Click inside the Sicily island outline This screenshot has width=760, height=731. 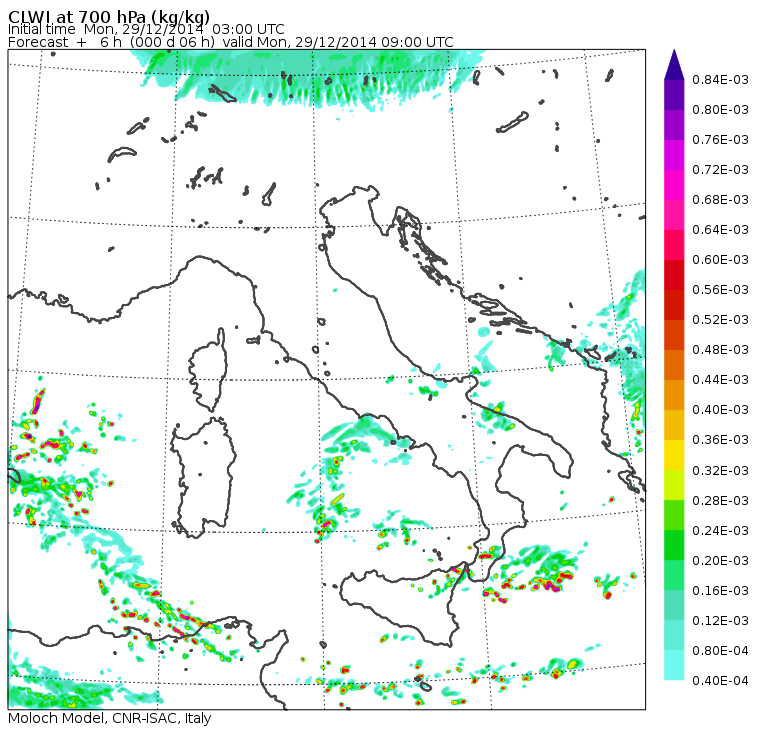[x=402, y=606]
